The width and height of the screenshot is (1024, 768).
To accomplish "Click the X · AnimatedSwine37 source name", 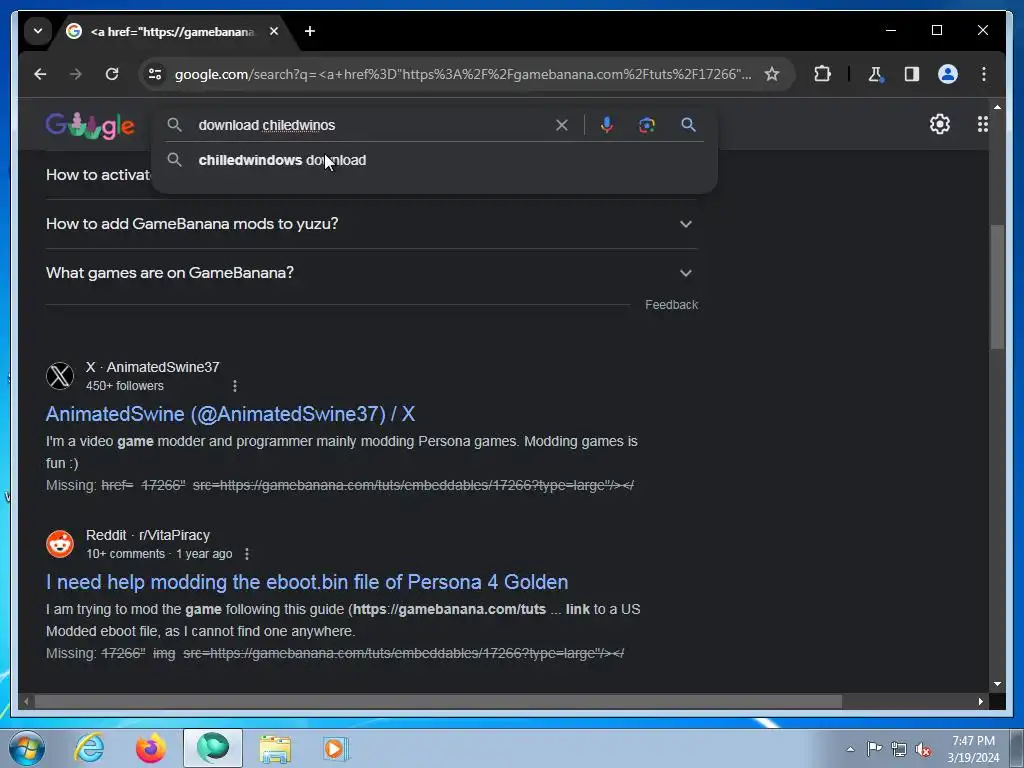I will click(x=153, y=367).
